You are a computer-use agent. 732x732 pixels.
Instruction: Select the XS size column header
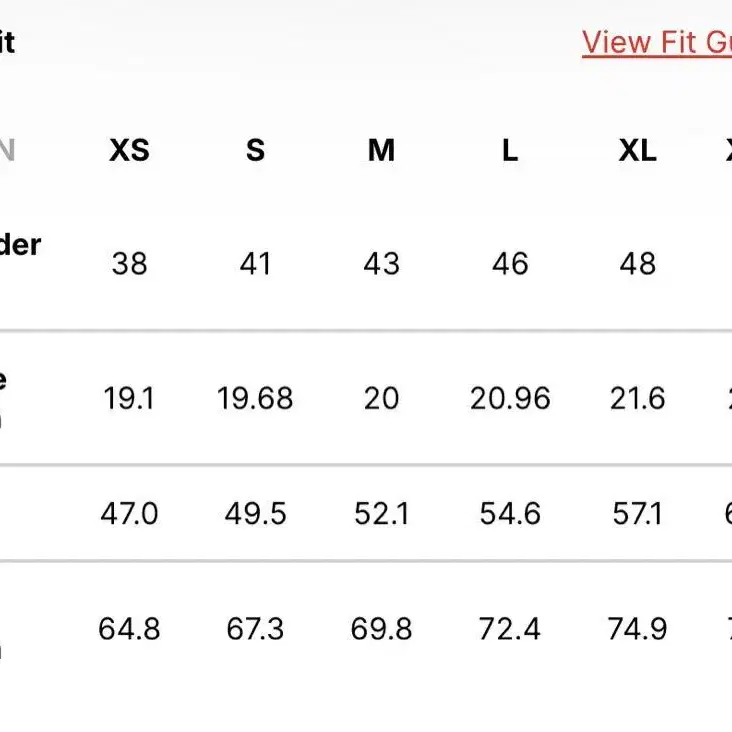pyautogui.click(x=129, y=150)
